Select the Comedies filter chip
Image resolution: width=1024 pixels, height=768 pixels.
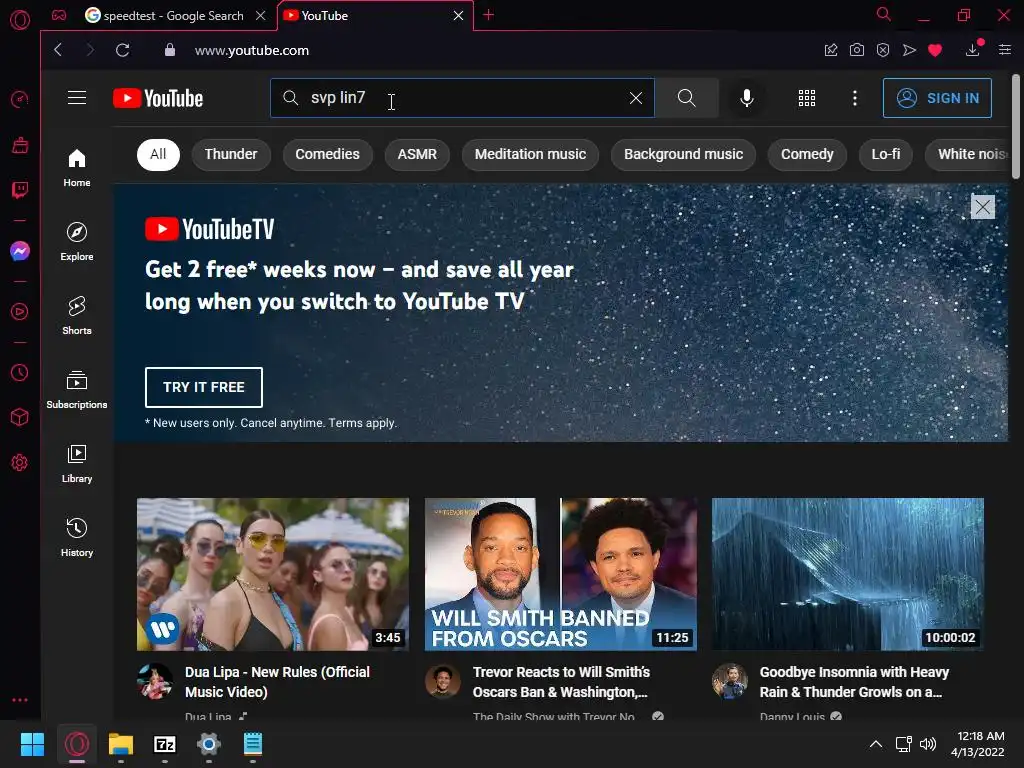pos(327,154)
